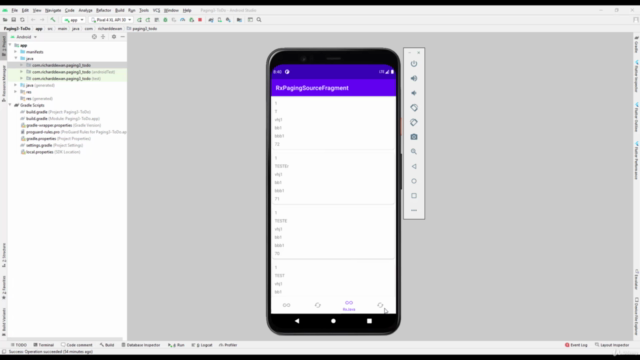Open the Layout Inspector button
This screenshot has width=640, height=360.
612,345
